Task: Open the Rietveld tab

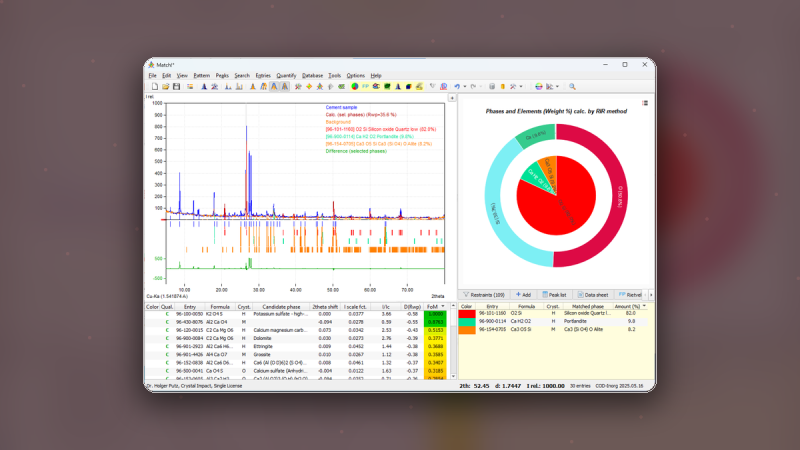Action: pyautogui.click(x=630, y=295)
